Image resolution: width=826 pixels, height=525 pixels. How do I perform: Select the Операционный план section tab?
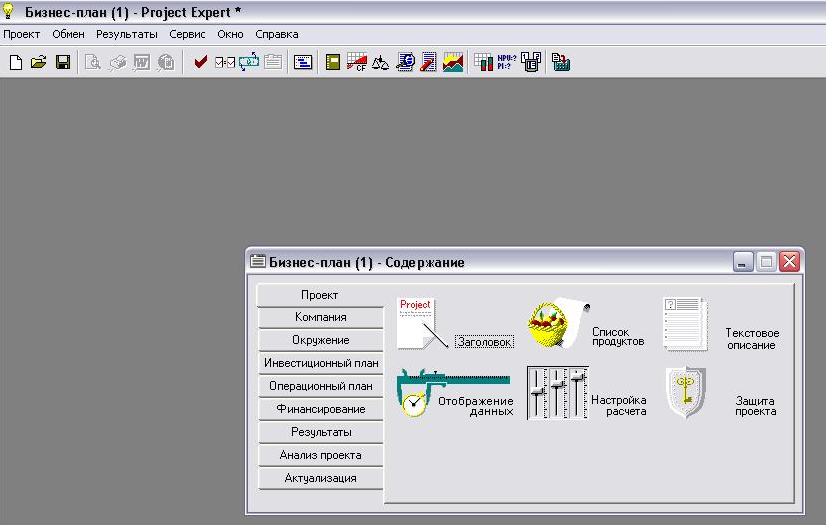321,386
